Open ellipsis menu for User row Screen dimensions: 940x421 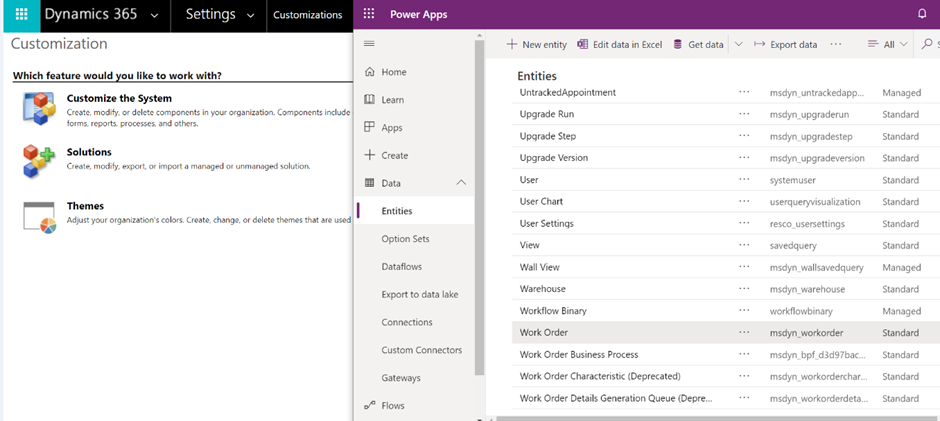tap(745, 179)
